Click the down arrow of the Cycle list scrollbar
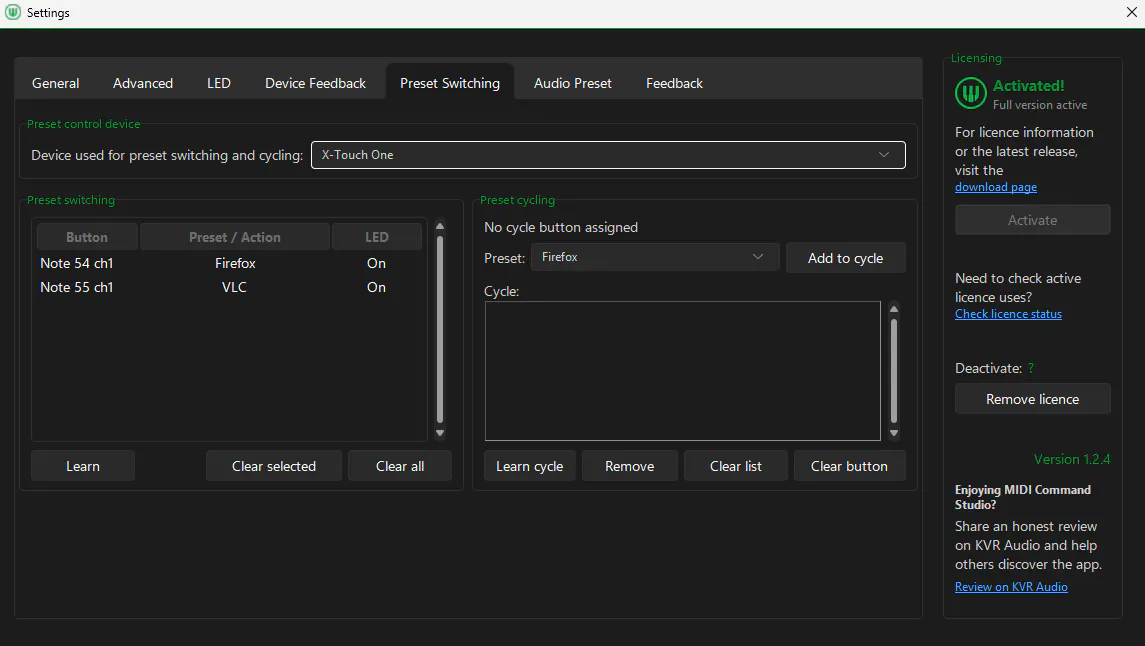This screenshot has width=1145, height=646. point(894,433)
